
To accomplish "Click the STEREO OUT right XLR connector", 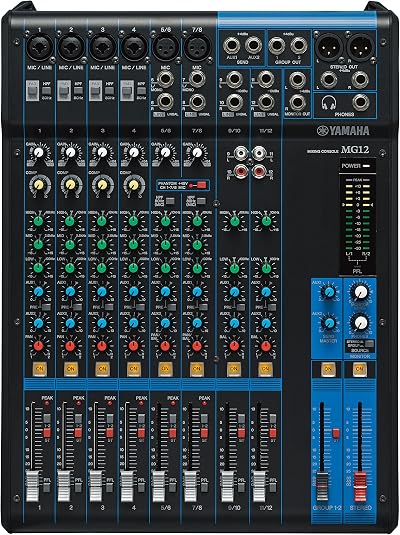I will [360, 47].
